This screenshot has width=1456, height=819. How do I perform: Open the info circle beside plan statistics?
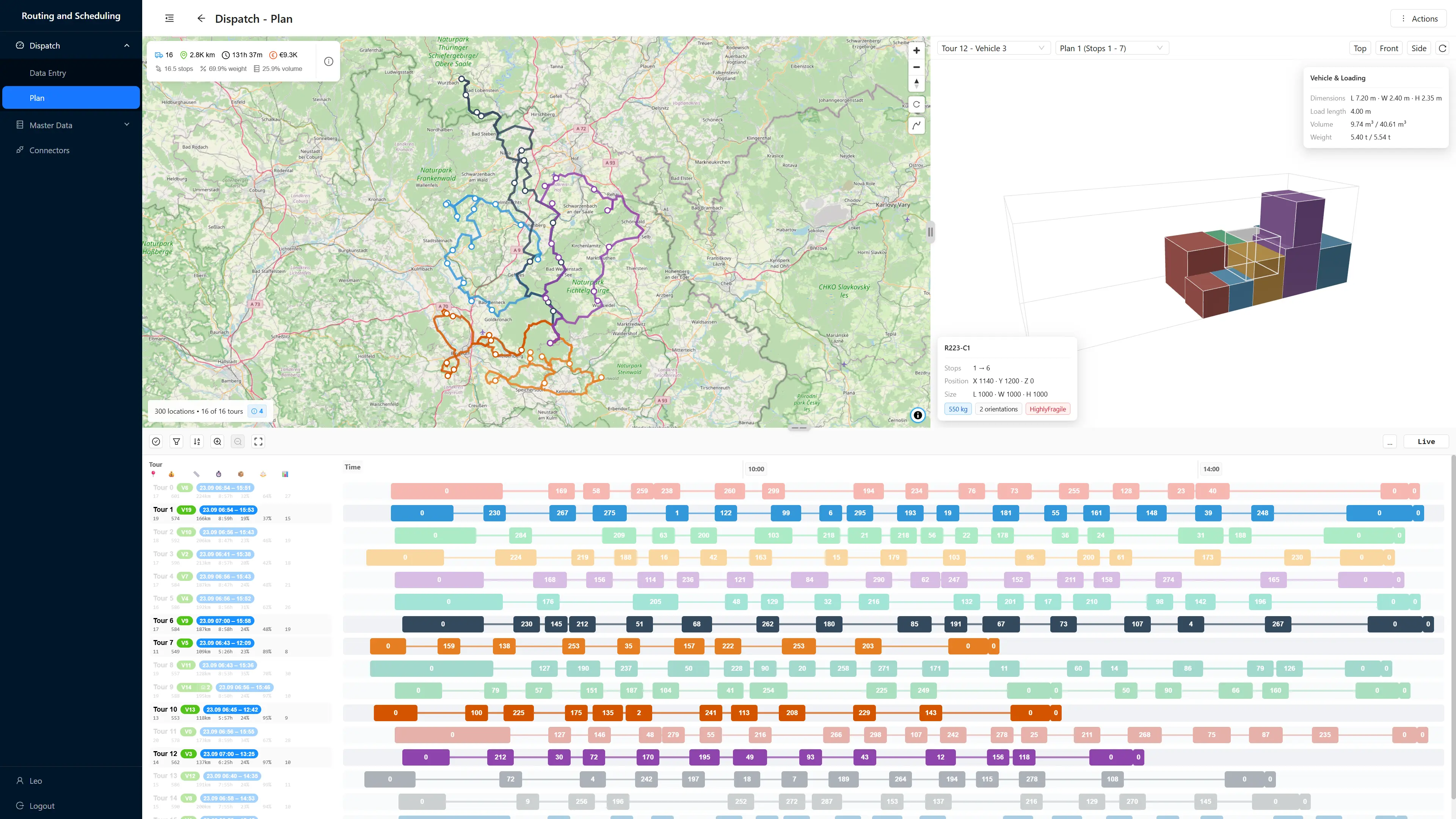point(328,61)
